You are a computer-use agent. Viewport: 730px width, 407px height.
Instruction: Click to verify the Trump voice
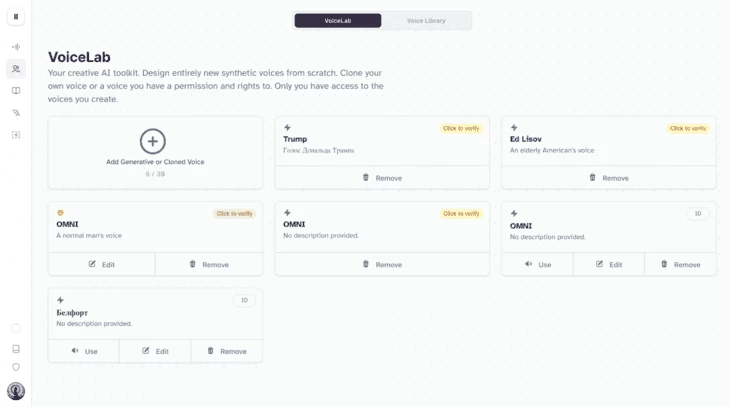(x=460, y=128)
